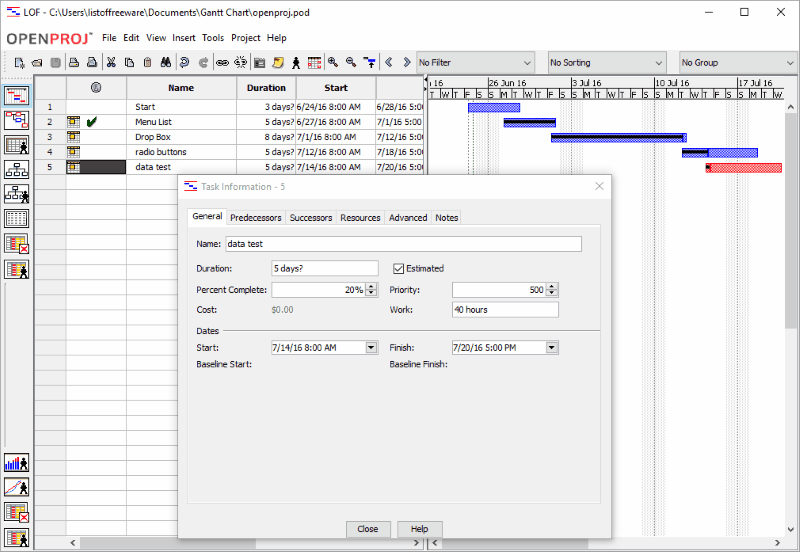Open Find with the binoculars icon
Screen dimensions: 800x552
[x=166, y=63]
